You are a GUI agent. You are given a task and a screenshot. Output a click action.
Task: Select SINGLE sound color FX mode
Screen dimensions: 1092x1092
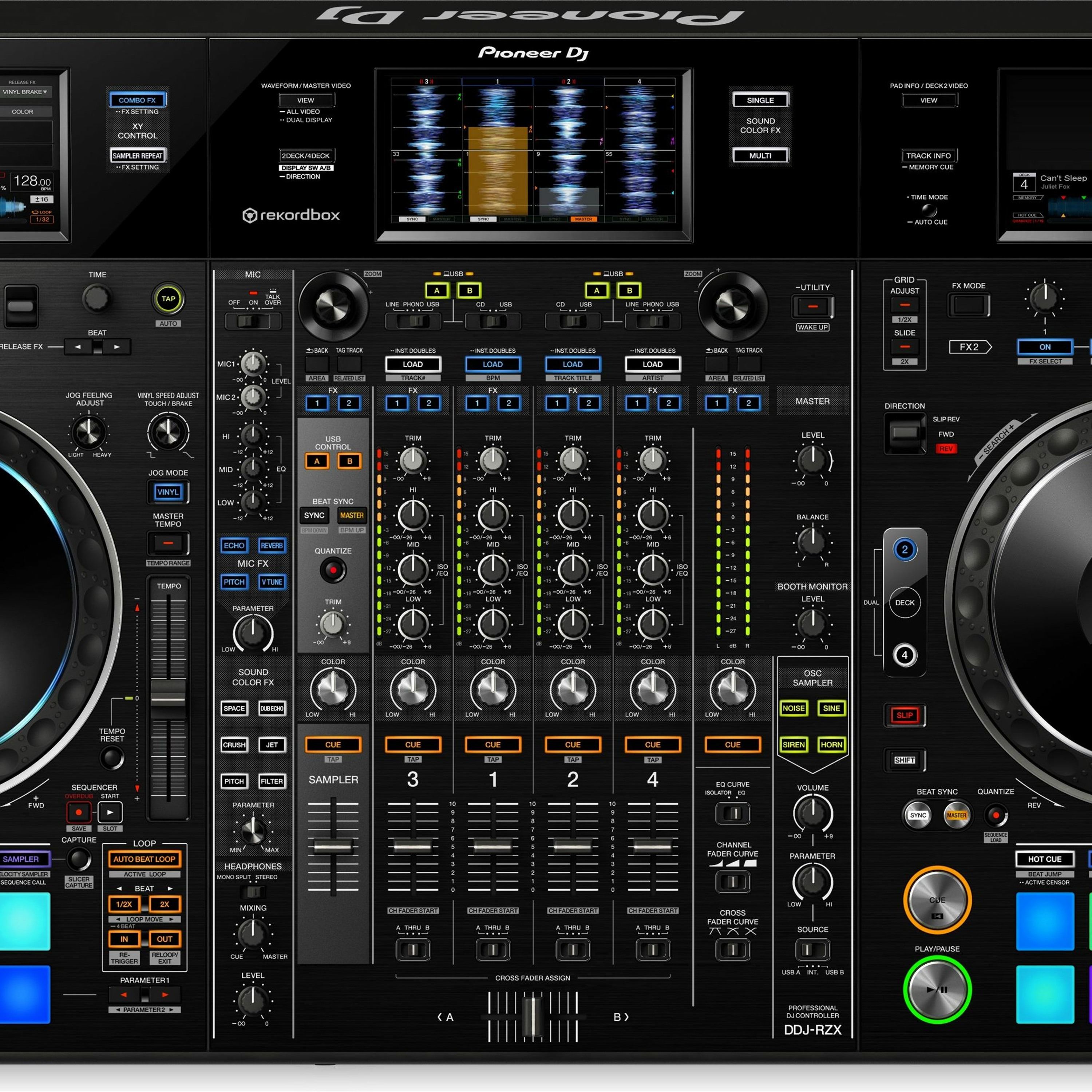[760, 100]
